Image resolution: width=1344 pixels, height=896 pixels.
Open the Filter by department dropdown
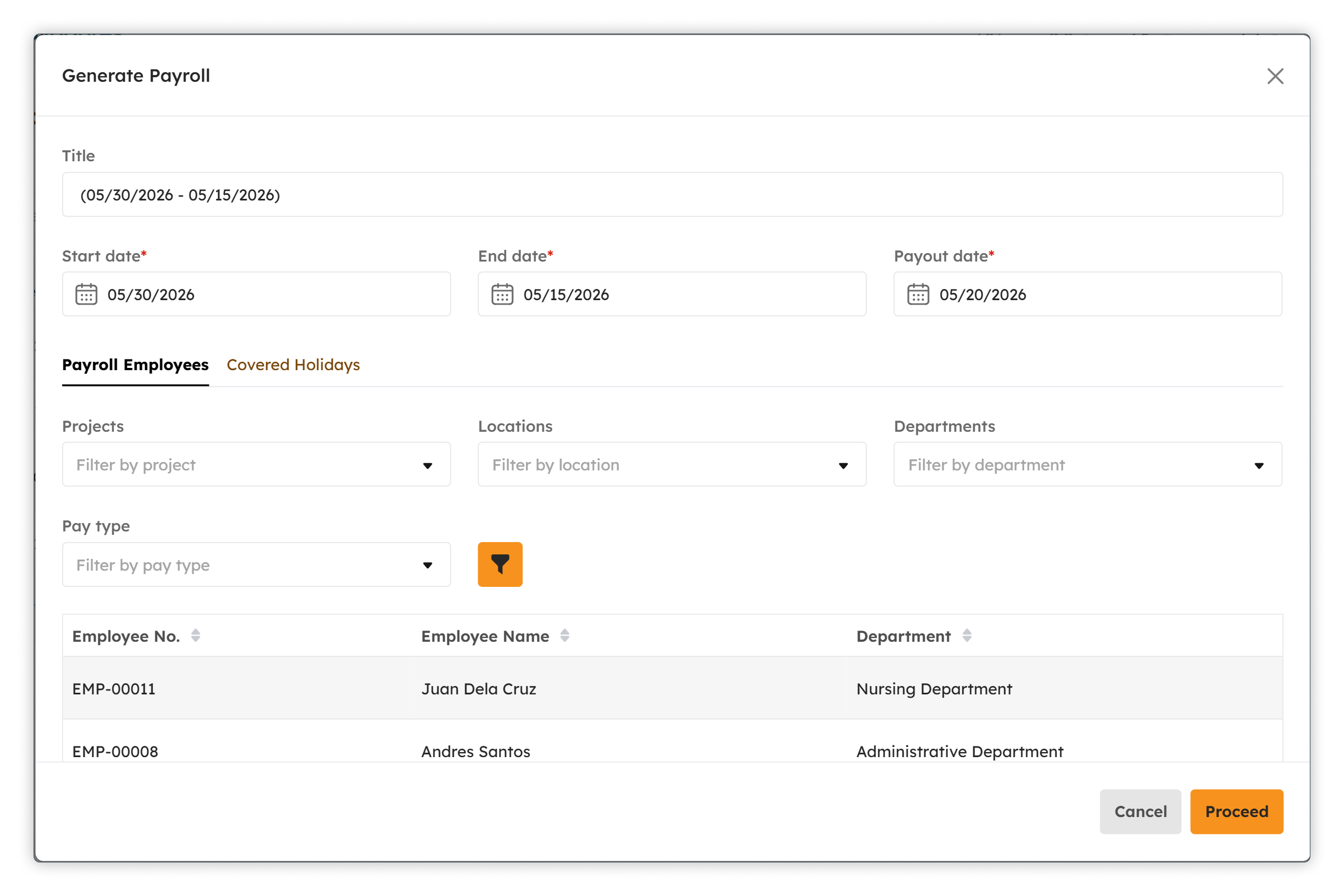1088,465
